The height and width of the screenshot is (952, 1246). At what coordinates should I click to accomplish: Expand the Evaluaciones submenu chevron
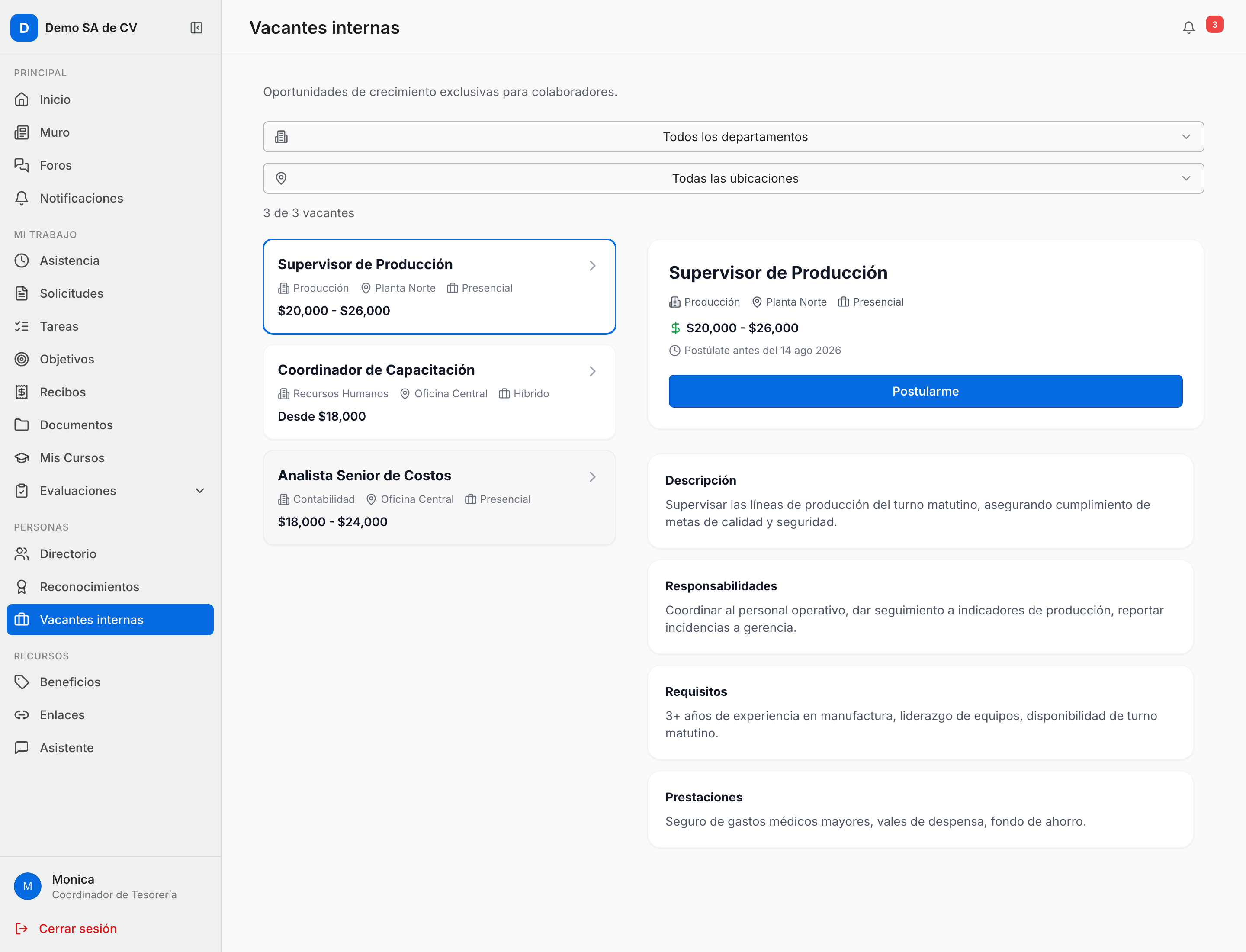click(199, 491)
